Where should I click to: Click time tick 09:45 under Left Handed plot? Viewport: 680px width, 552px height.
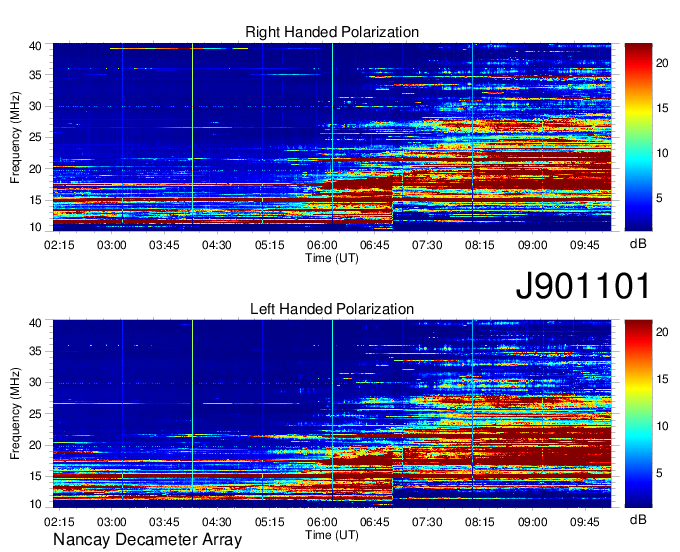(x=585, y=522)
